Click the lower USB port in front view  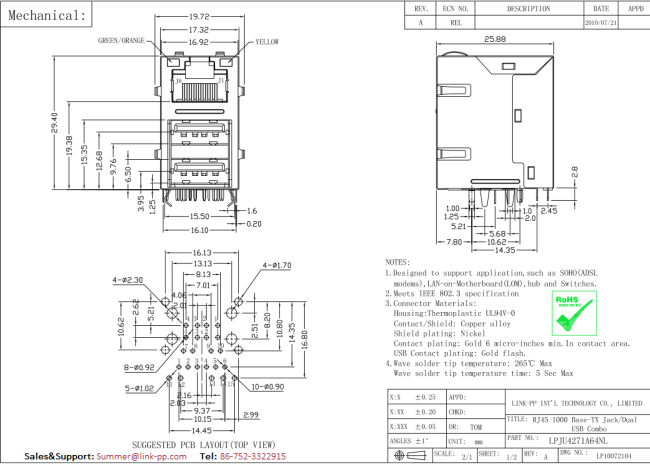point(198,170)
